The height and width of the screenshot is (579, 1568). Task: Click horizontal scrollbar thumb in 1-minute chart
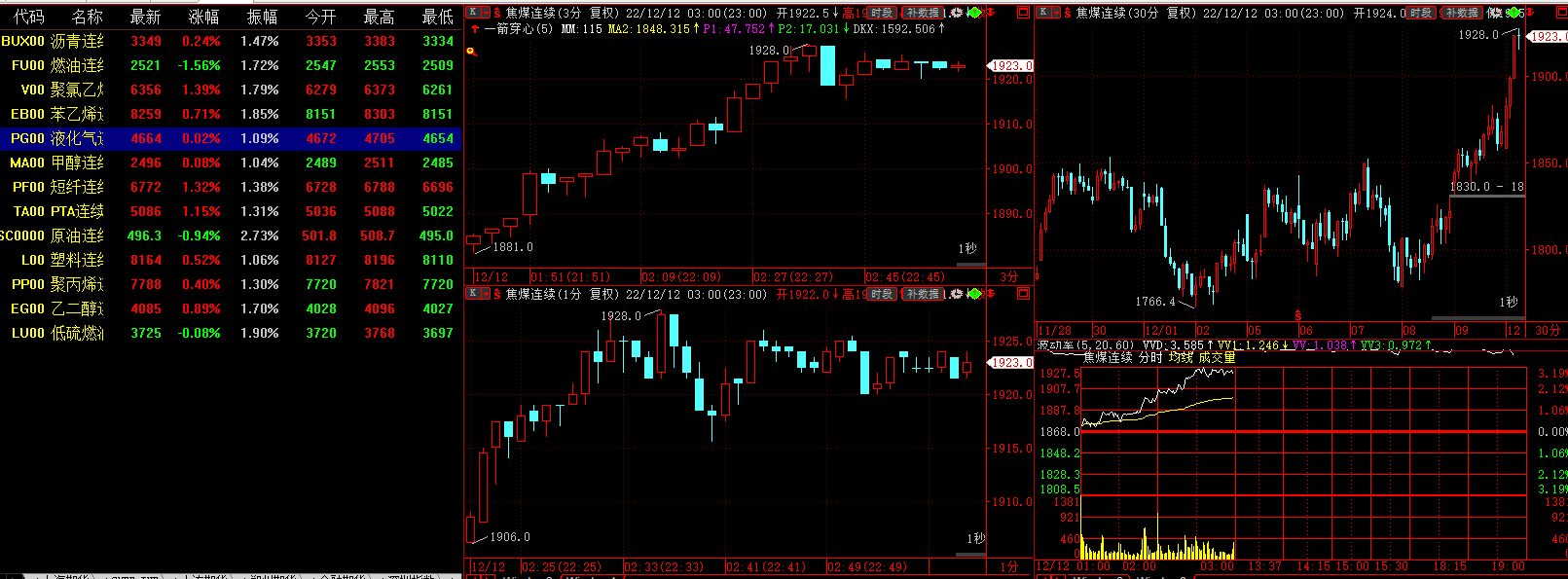pyautogui.click(x=971, y=555)
